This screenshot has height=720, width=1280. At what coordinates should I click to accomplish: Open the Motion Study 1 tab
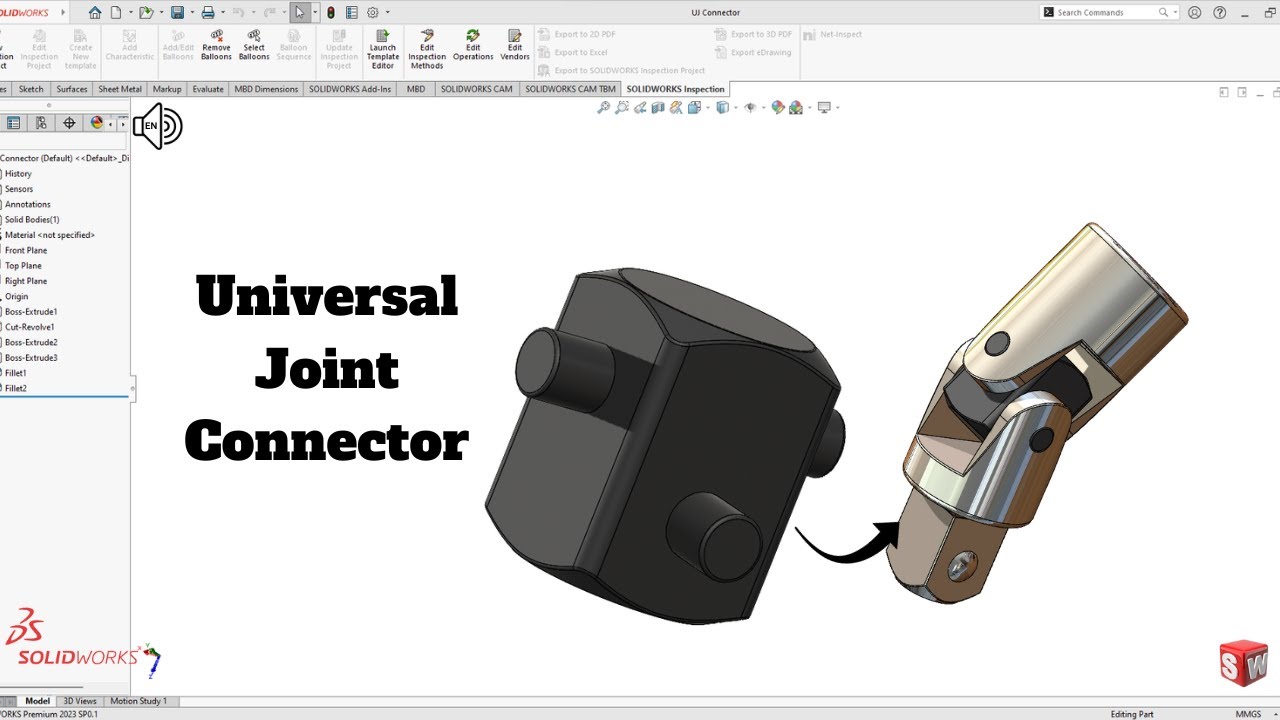pyautogui.click(x=139, y=701)
